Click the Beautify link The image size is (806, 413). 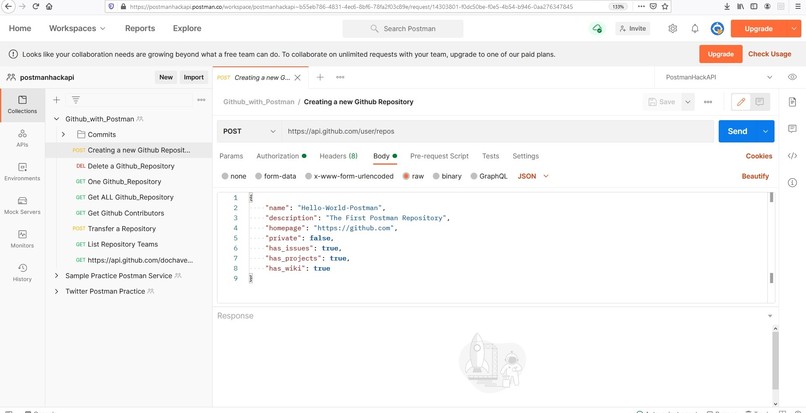(755, 176)
